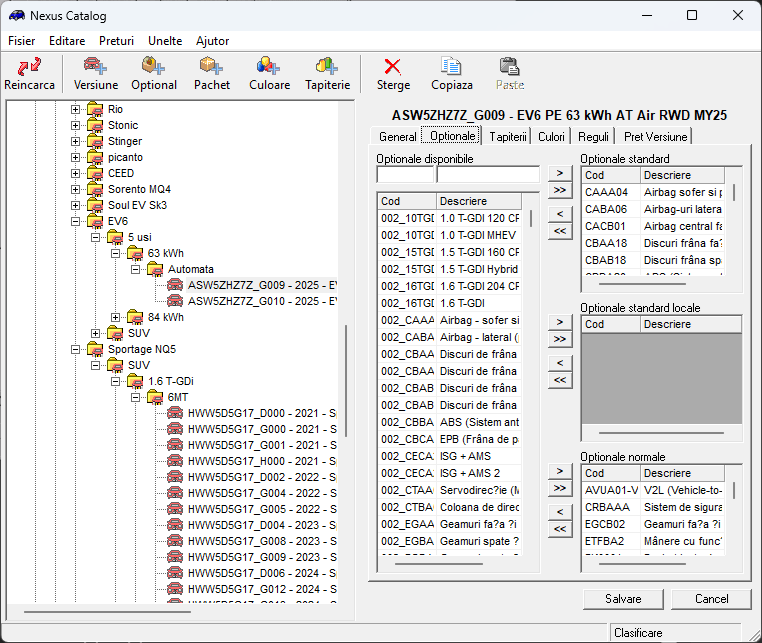Click the Salvare button

623,599
